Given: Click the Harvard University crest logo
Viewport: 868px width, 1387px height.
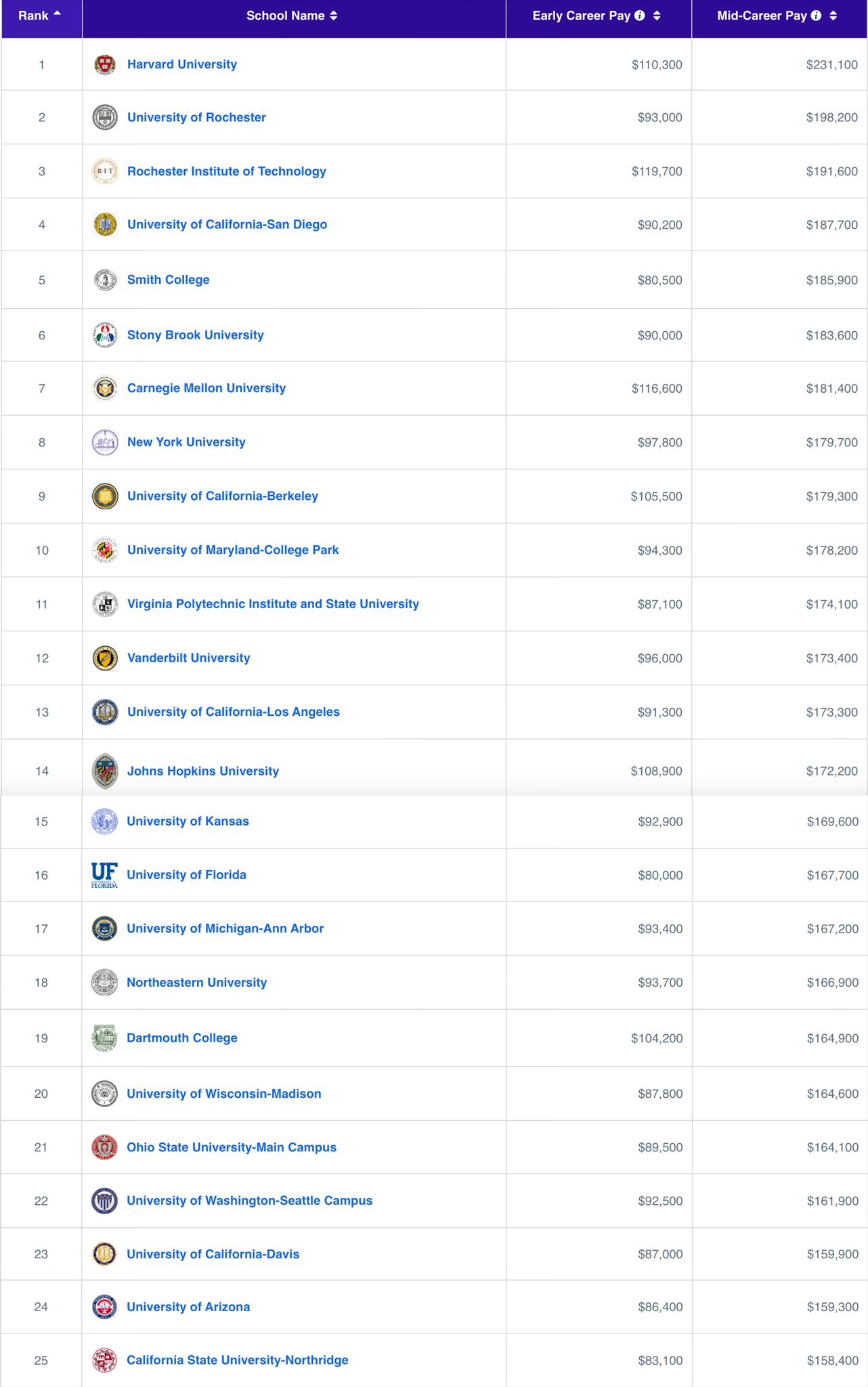Looking at the screenshot, I should click(105, 64).
